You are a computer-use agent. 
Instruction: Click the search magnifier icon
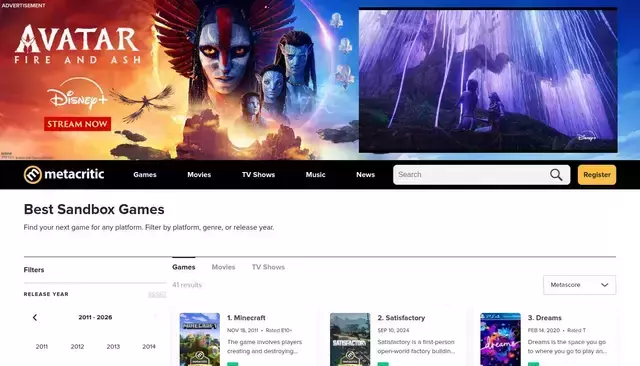pos(556,175)
